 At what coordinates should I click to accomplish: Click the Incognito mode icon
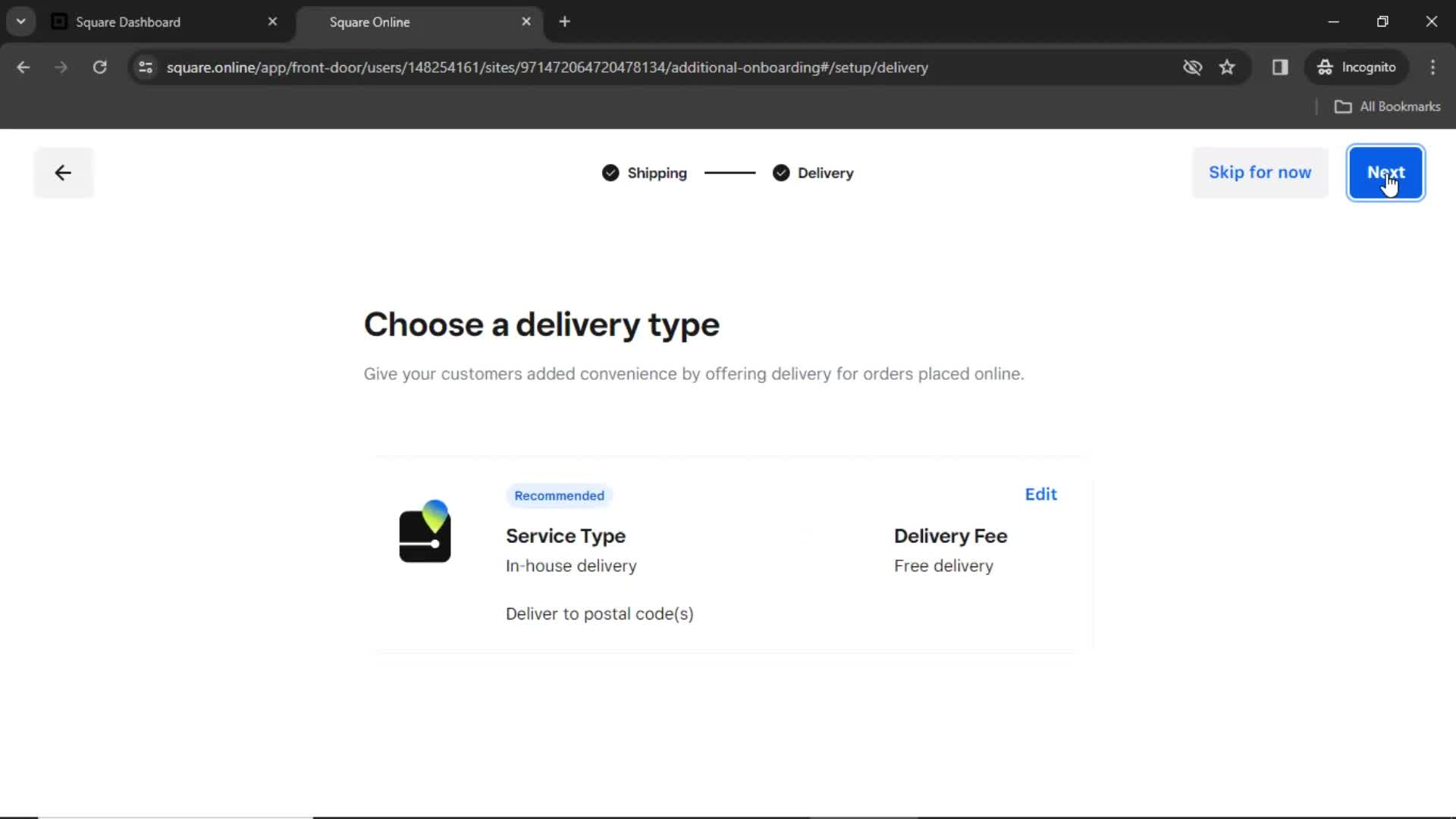click(1324, 67)
